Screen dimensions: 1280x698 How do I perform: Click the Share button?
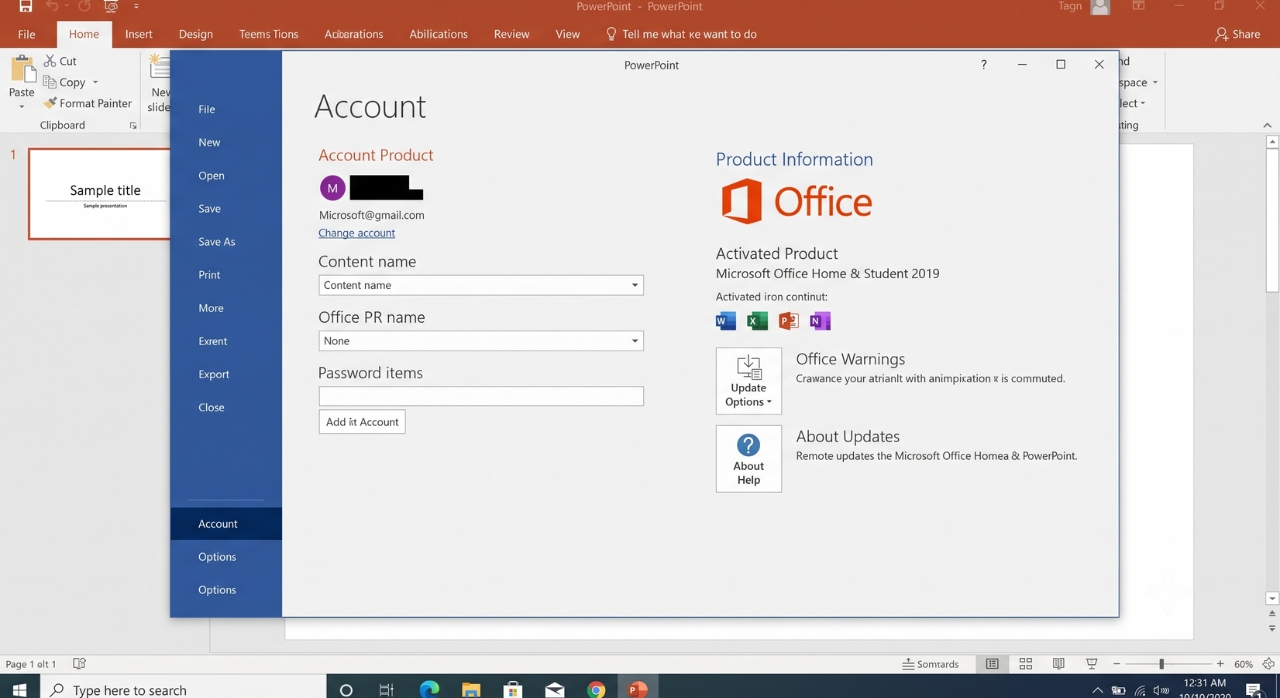pyautogui.click(x=1238, y=34)
